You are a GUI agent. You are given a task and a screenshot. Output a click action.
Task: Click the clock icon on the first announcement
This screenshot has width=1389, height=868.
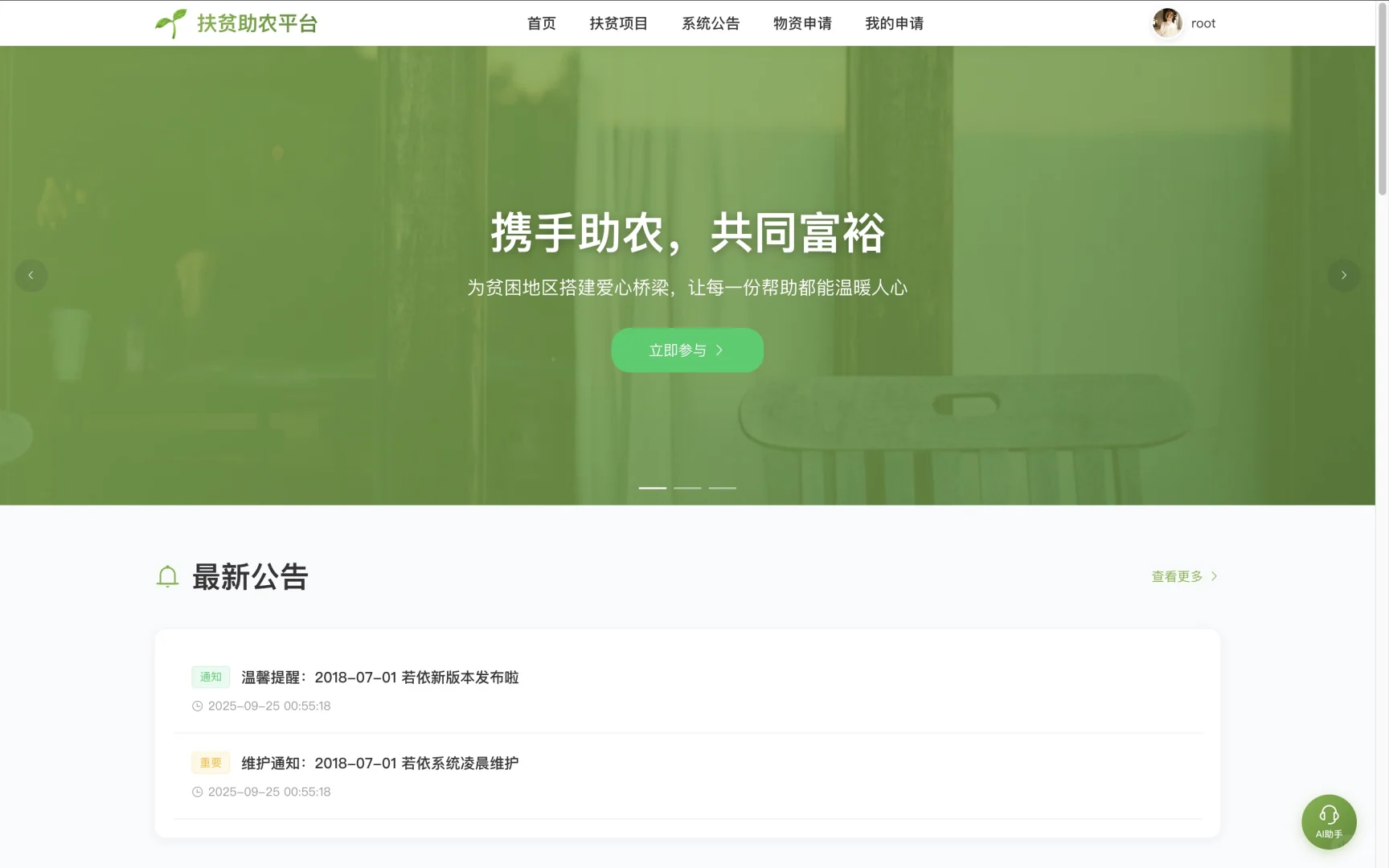(197, 706)
